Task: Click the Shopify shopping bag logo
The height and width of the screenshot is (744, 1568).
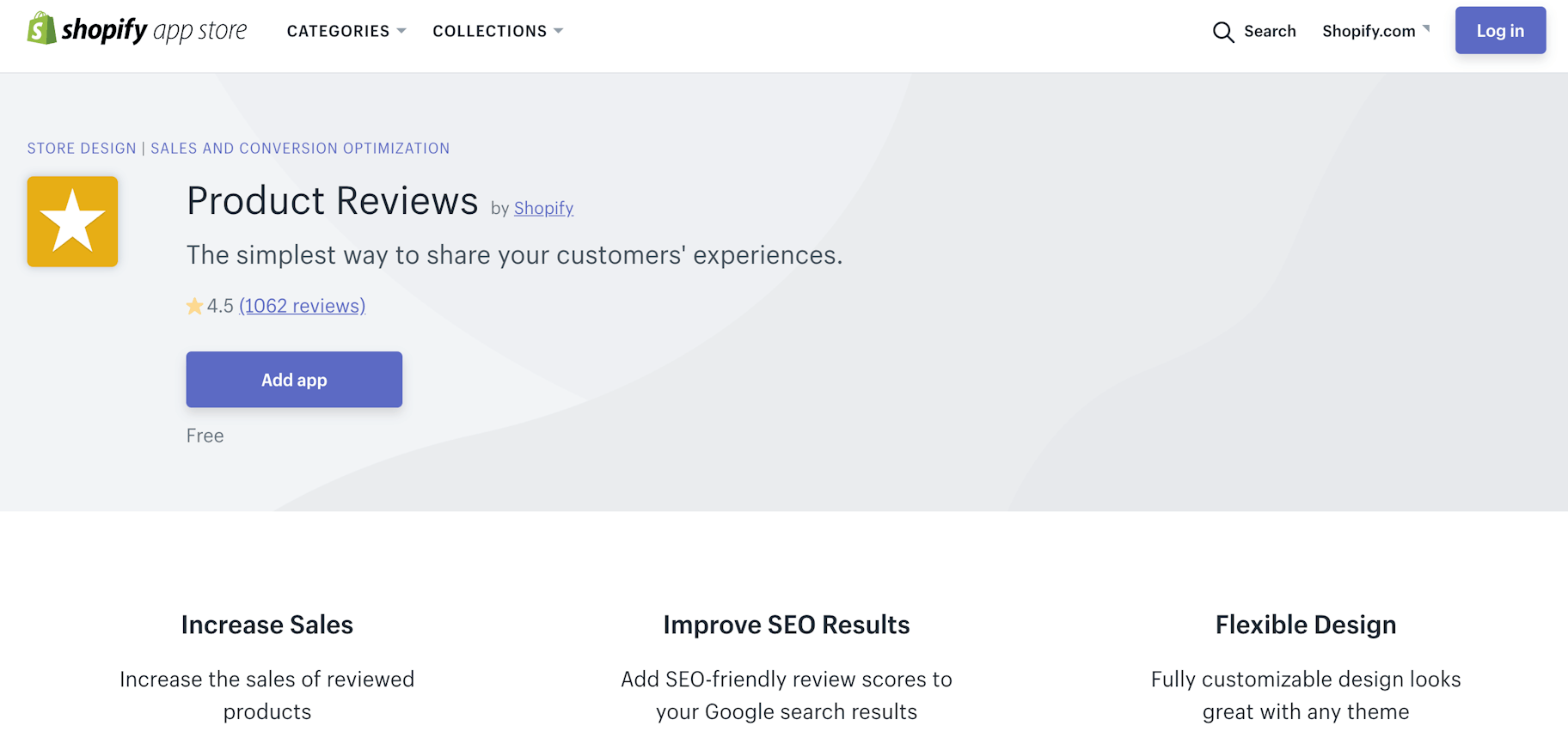Action: coord(41,29)
